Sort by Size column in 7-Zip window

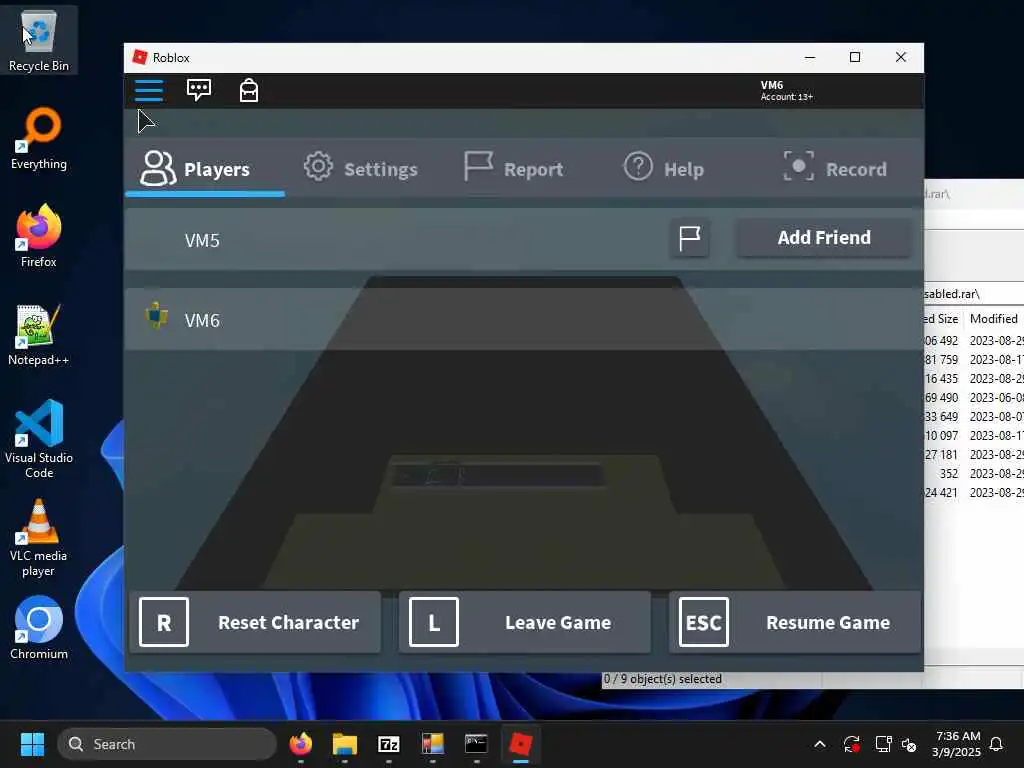click(x=942, y=319)
